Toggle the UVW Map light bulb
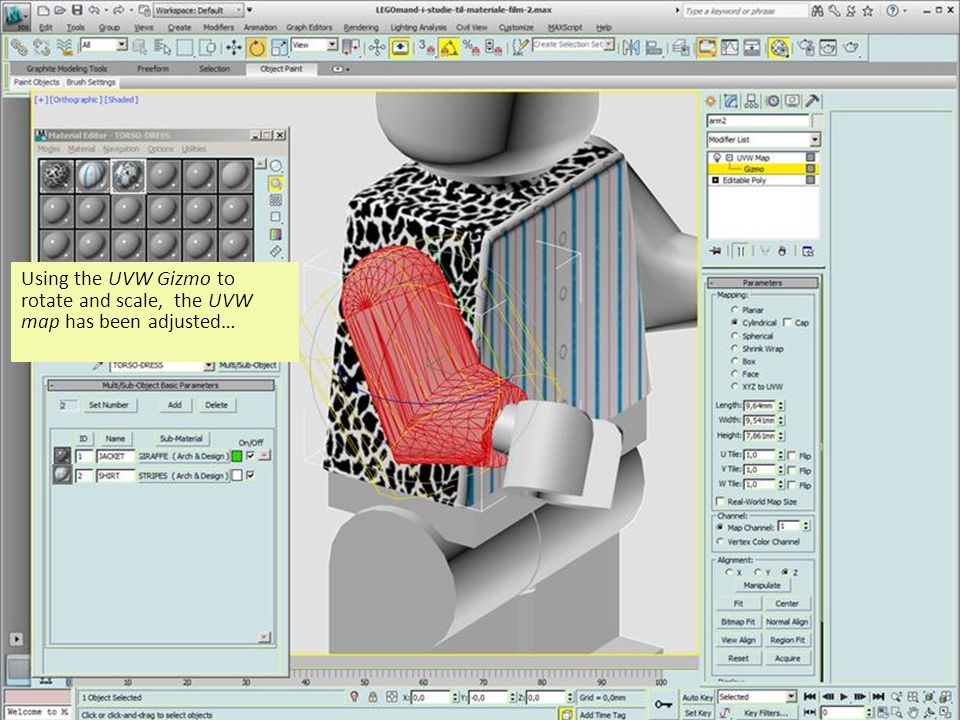Viewport: 960px width, 720px height. (x=717, y=158)
